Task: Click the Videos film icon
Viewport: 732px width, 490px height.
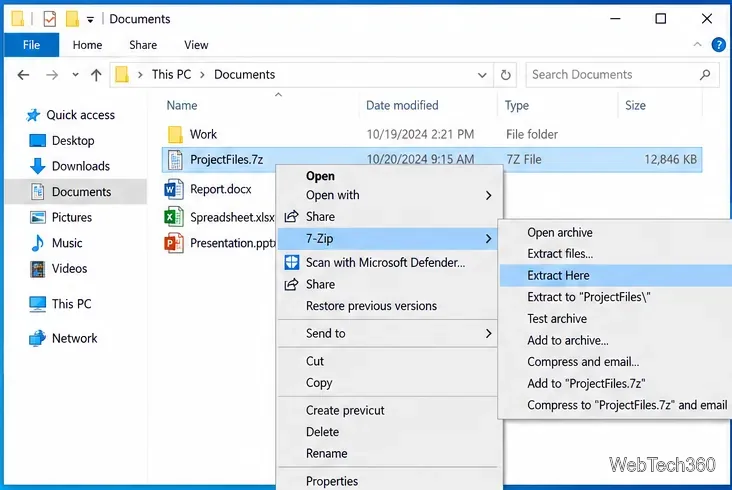Action: coord(37,269)
